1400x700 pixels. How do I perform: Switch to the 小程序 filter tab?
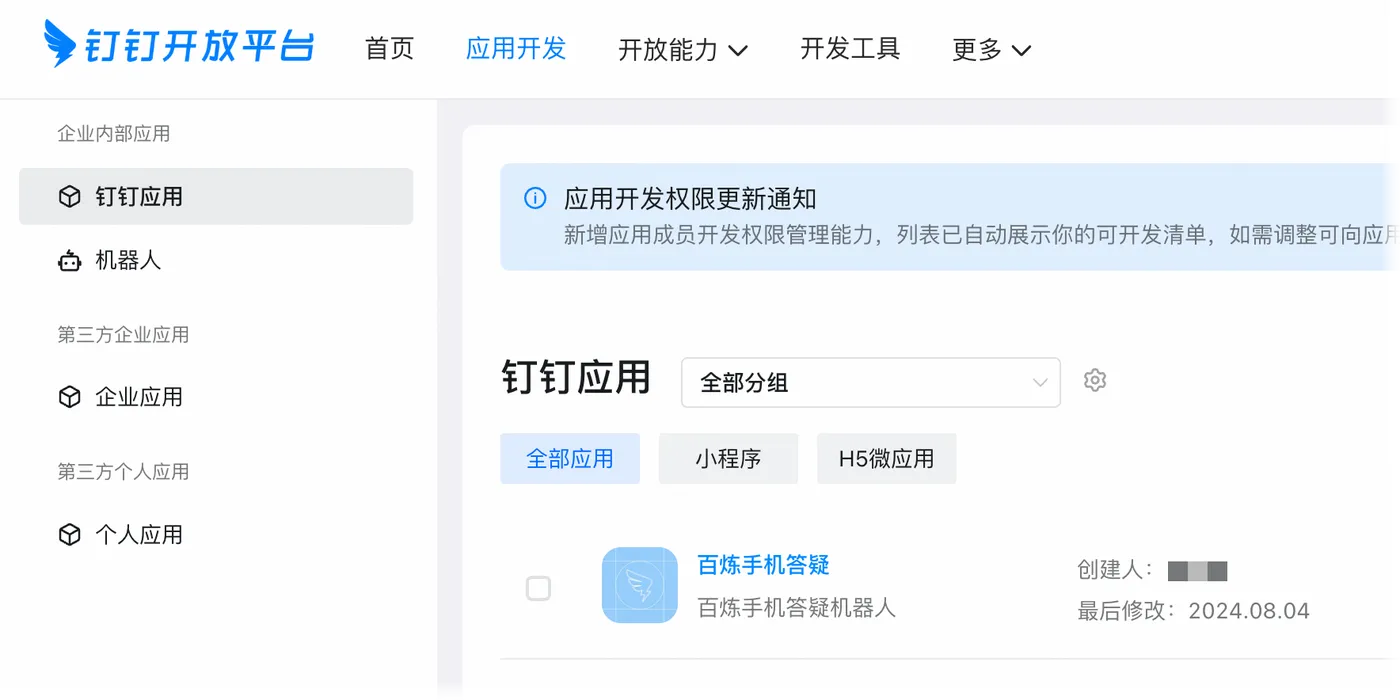728,459
